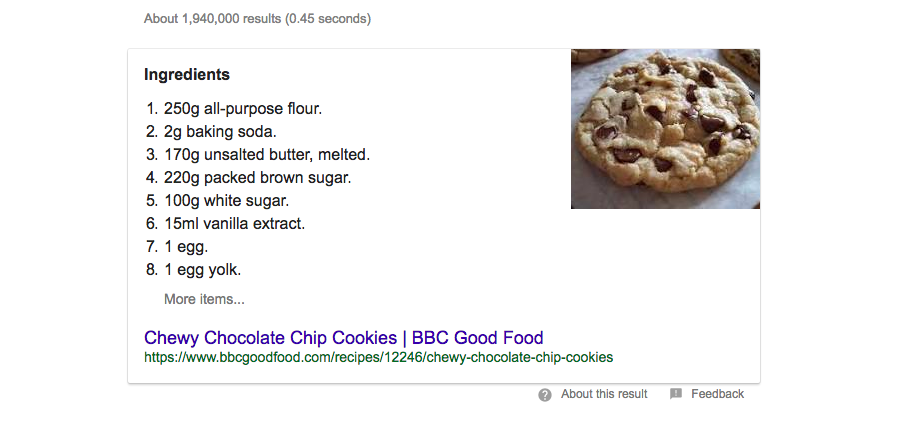Click the feedback flag icon
Screen dimensions: 905x423
(x=676, y=394)
